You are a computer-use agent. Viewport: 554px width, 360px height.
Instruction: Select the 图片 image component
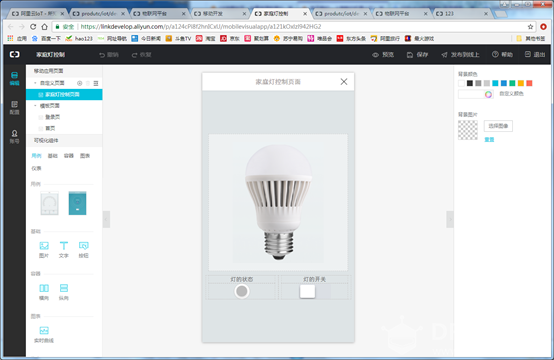pos(44,249)
